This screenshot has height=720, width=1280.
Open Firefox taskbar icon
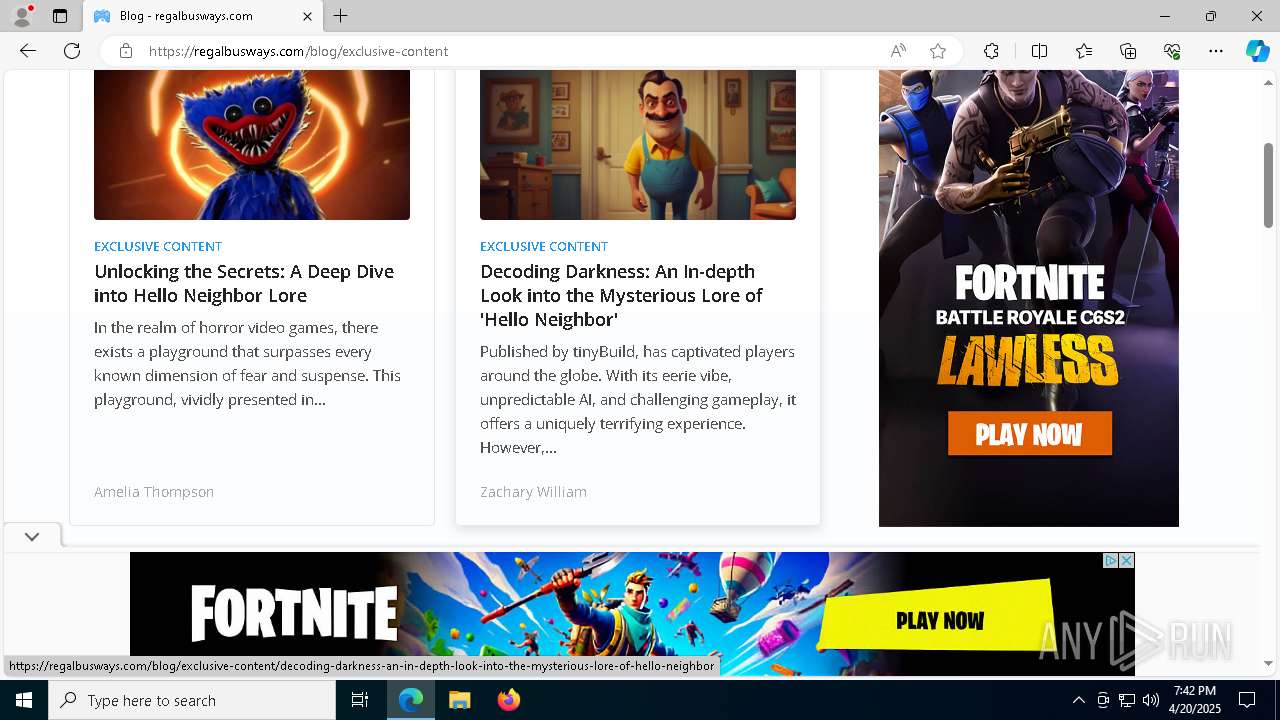click(508, 700)
